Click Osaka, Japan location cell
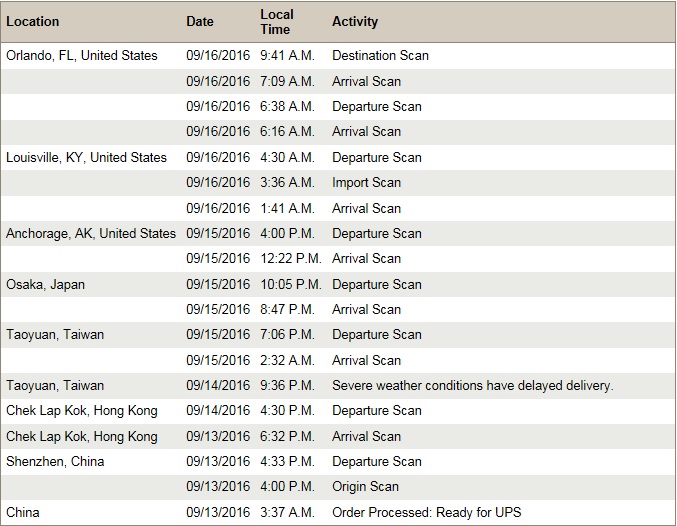 click(x=45, y=285)
